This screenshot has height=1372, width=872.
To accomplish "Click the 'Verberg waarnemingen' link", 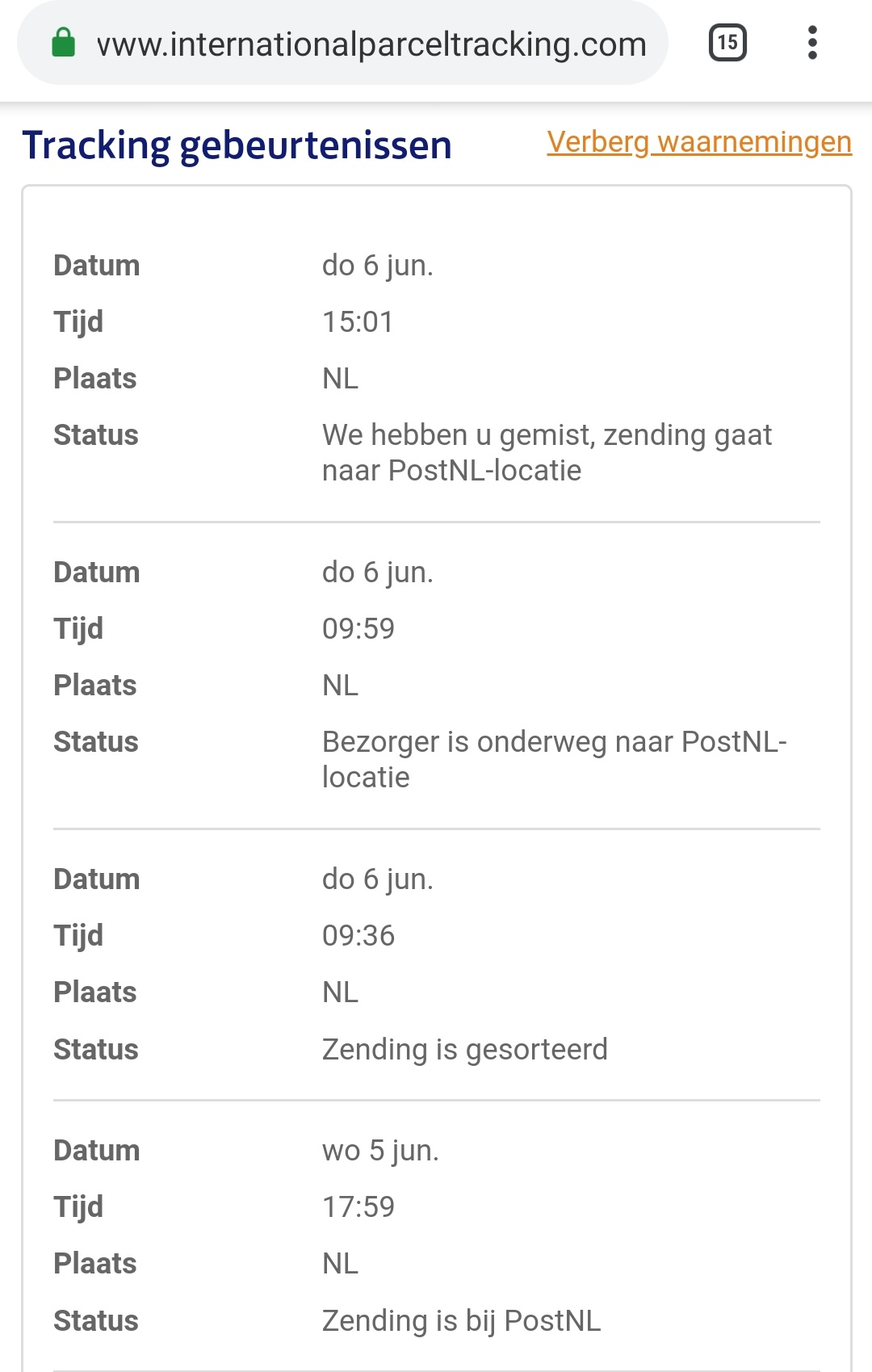I will 699,142.
